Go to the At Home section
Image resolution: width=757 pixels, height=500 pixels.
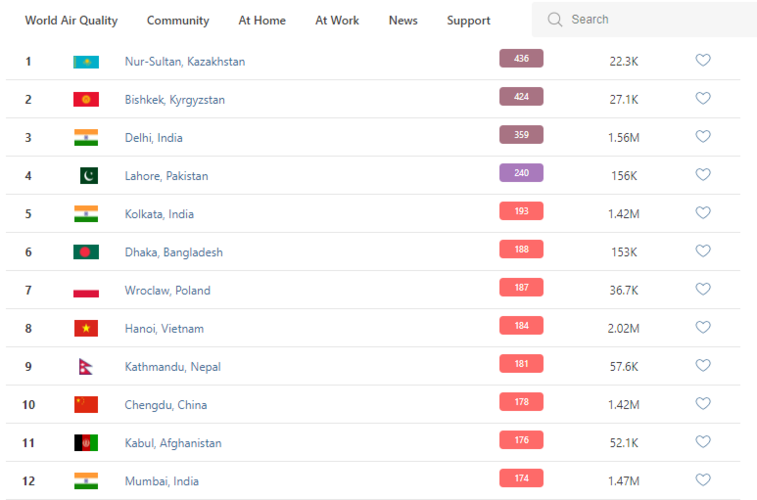coord(262,20)
